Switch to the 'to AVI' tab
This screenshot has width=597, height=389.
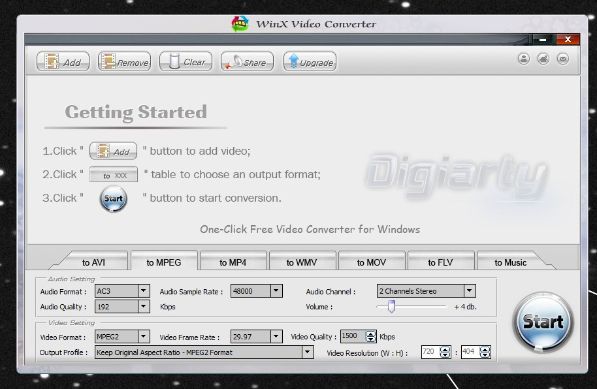coord(93,262)
